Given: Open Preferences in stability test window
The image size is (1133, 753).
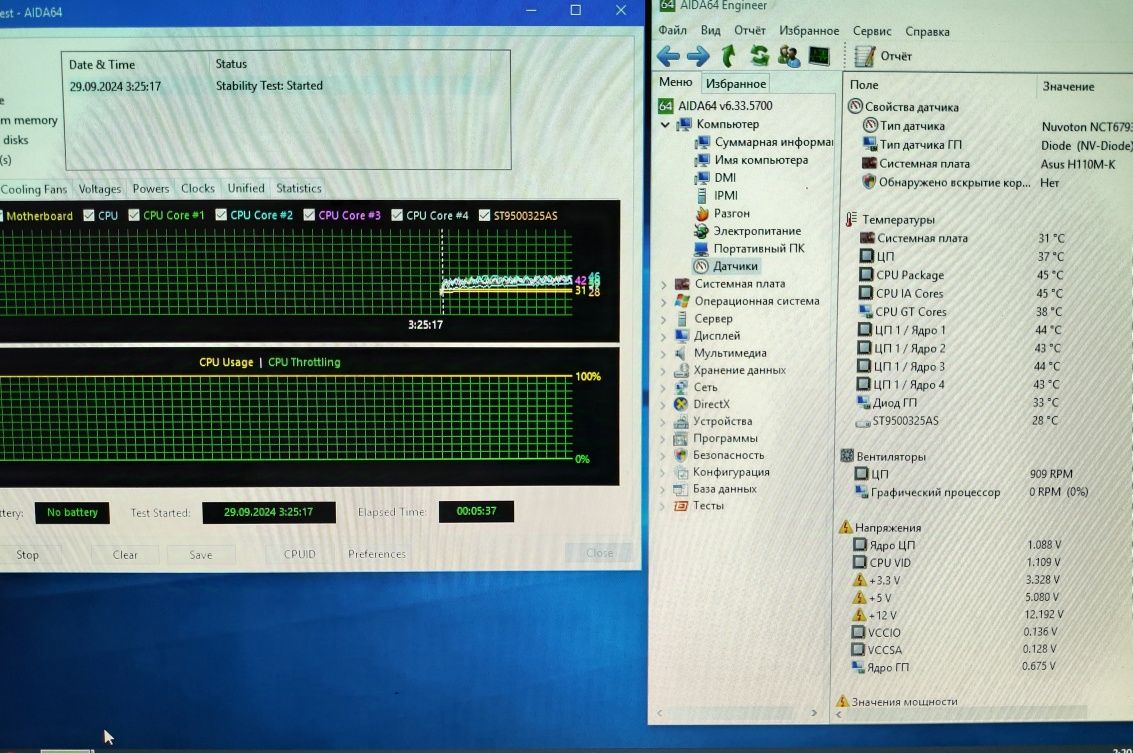Looking at the screenshot, I should (376, 554).
